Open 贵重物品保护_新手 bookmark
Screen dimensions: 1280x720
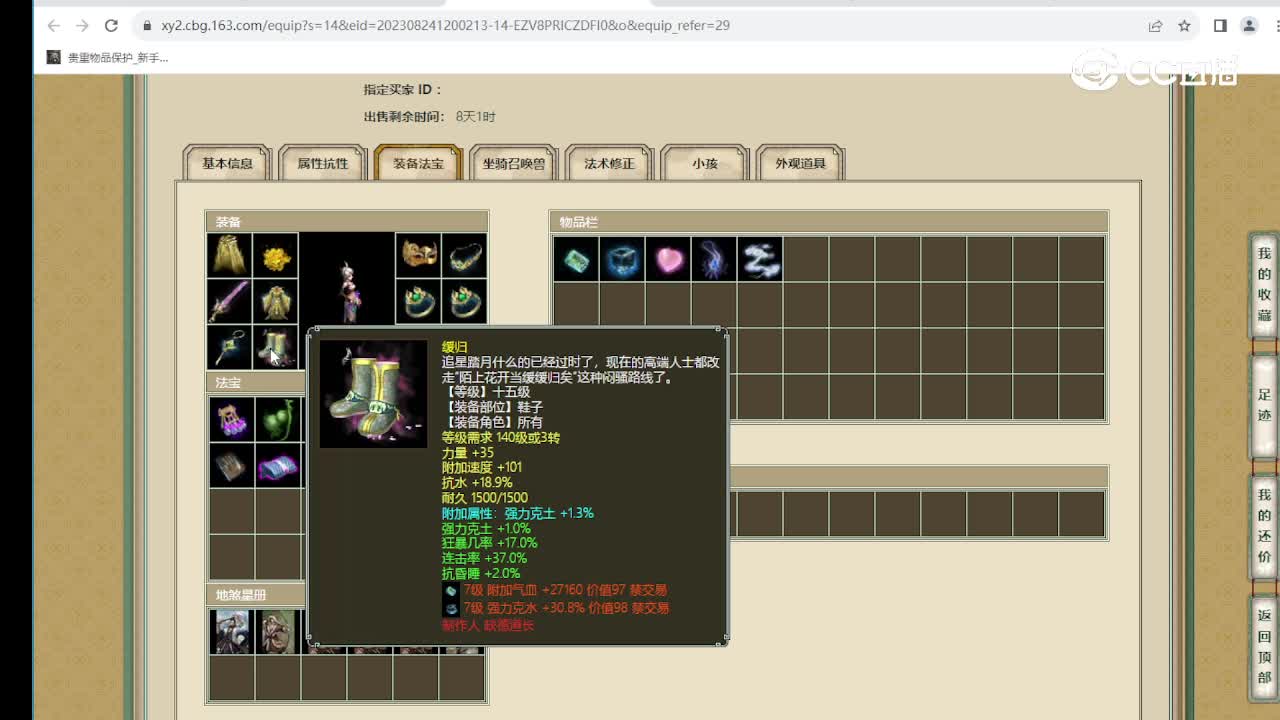point(108,58)
